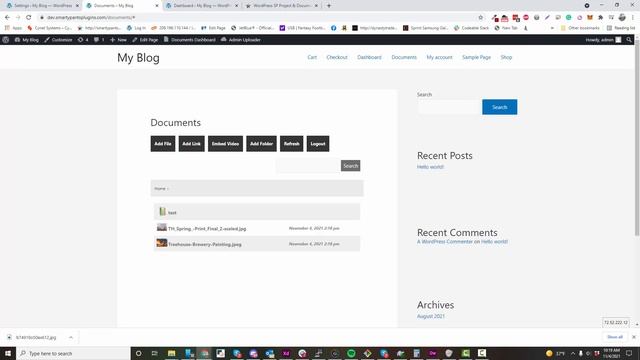
Task: Bookmark this page with the star icon
Action: 480,18
